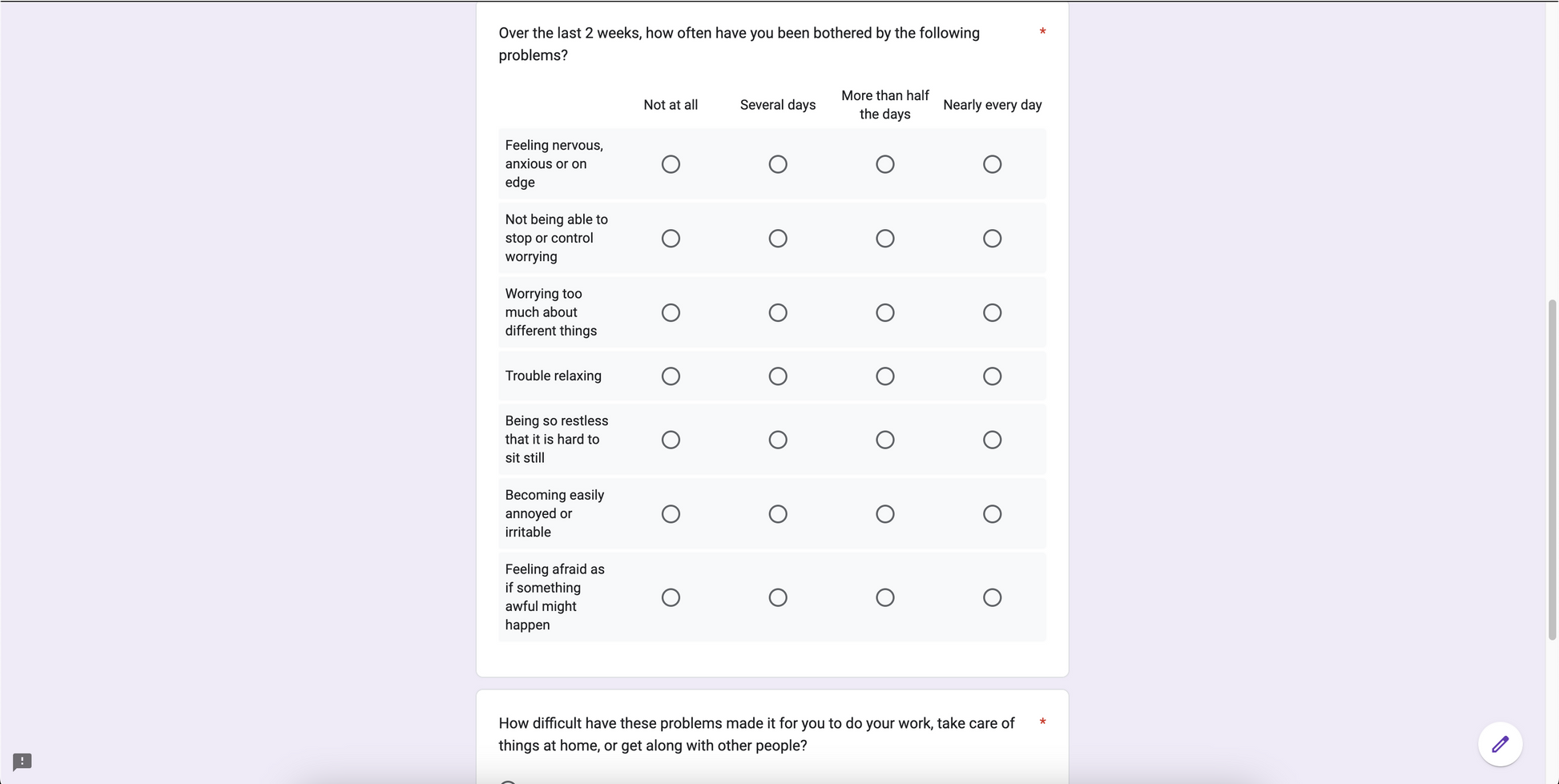Pick 'More than half the days' for easily annoyed
This screenshot has width=1559, height=784.
[885, 514]
